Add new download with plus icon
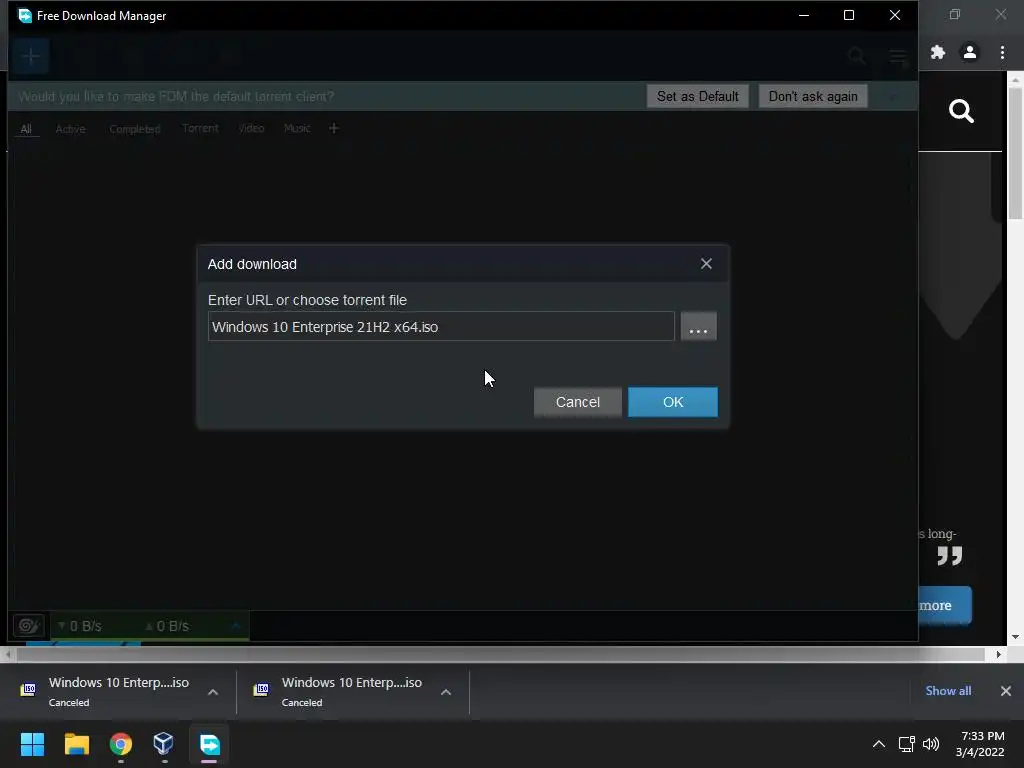This screenshot has height=768, width=1024. point(31,56)
